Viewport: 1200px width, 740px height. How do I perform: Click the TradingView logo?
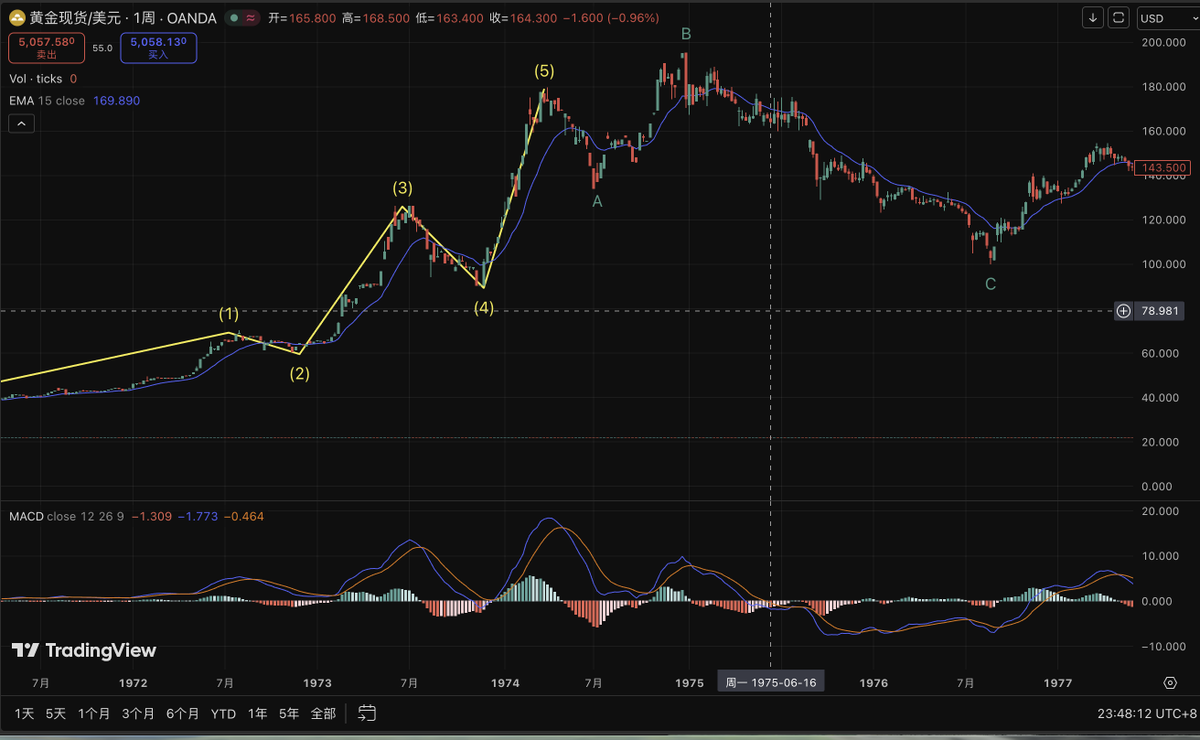(x=84, y=651)
